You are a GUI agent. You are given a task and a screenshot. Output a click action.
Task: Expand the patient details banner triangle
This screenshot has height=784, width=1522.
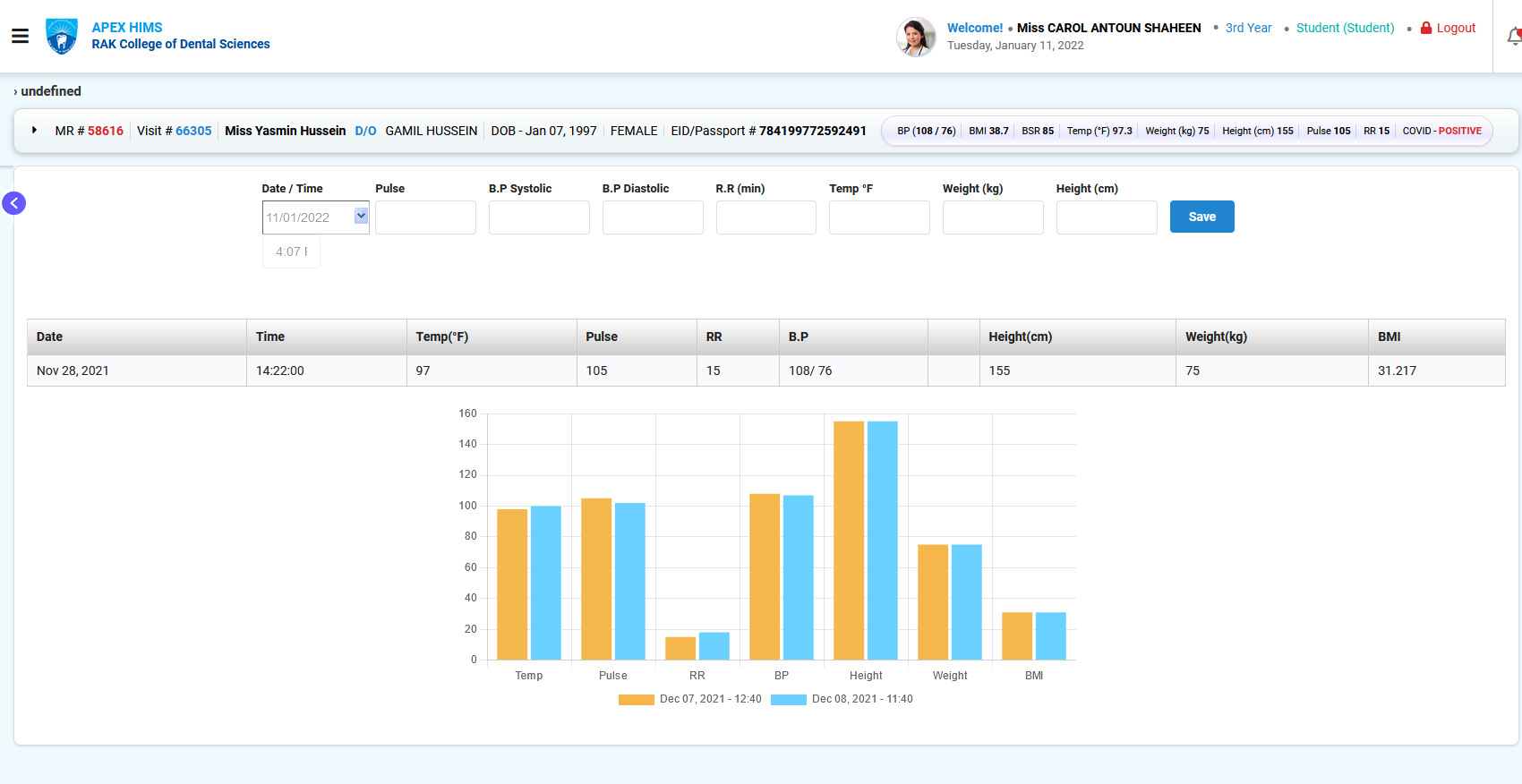34,131
